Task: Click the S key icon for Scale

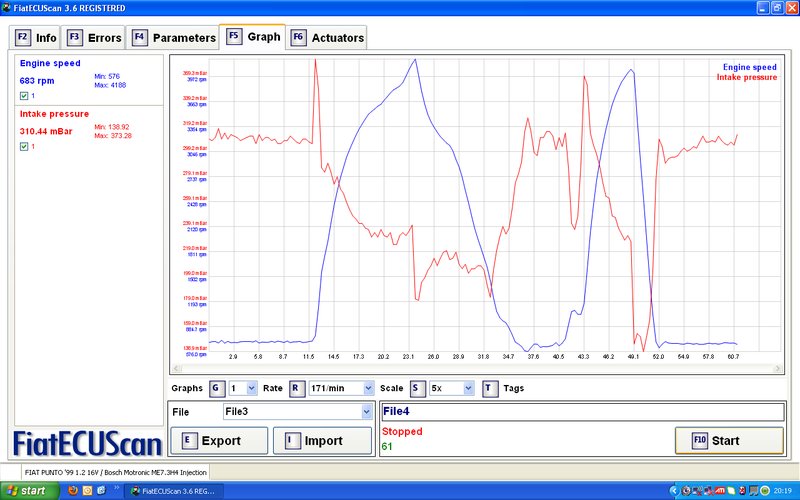Action: click(416, 388)
